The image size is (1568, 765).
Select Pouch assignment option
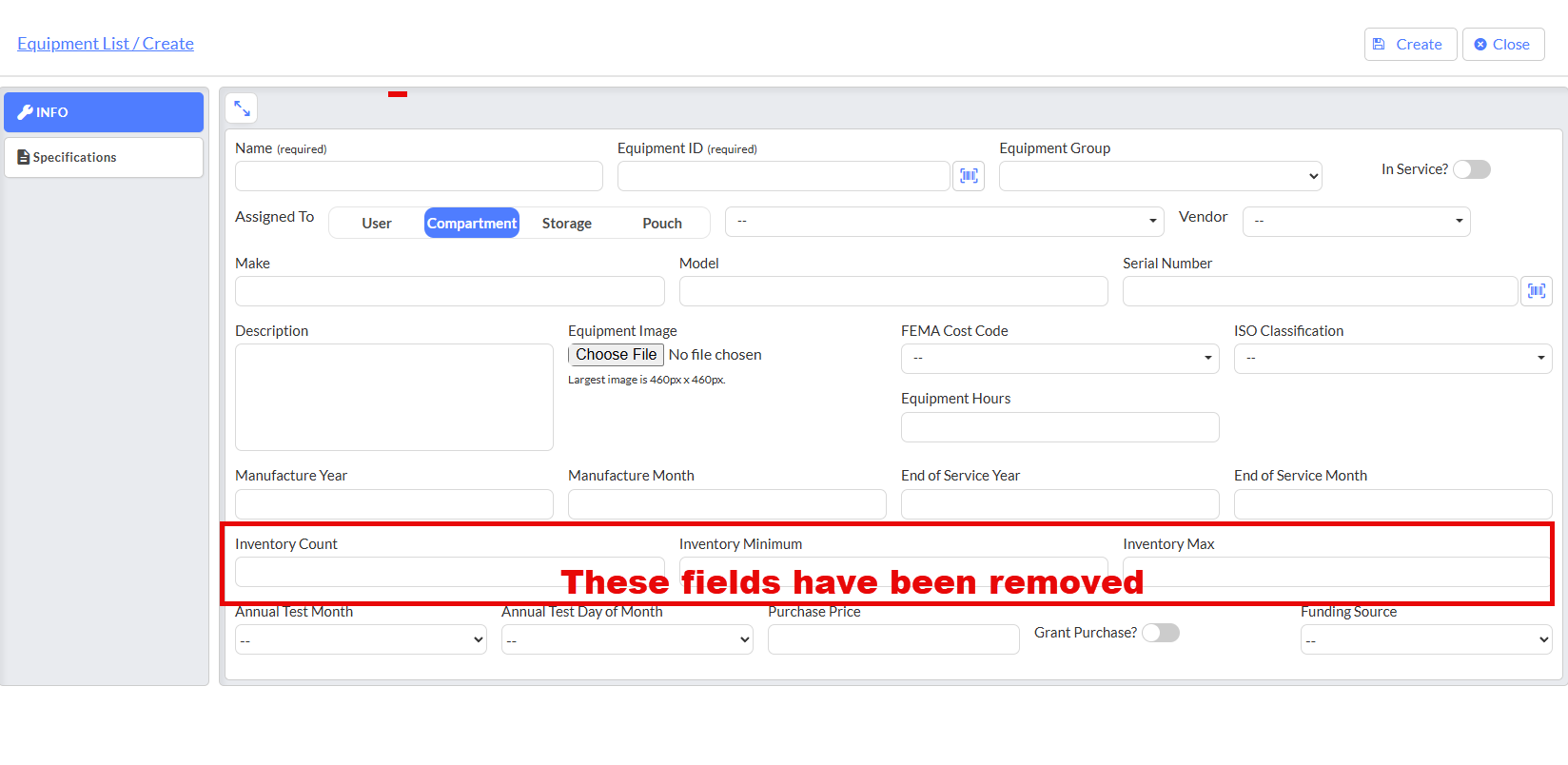pos(662,223)
